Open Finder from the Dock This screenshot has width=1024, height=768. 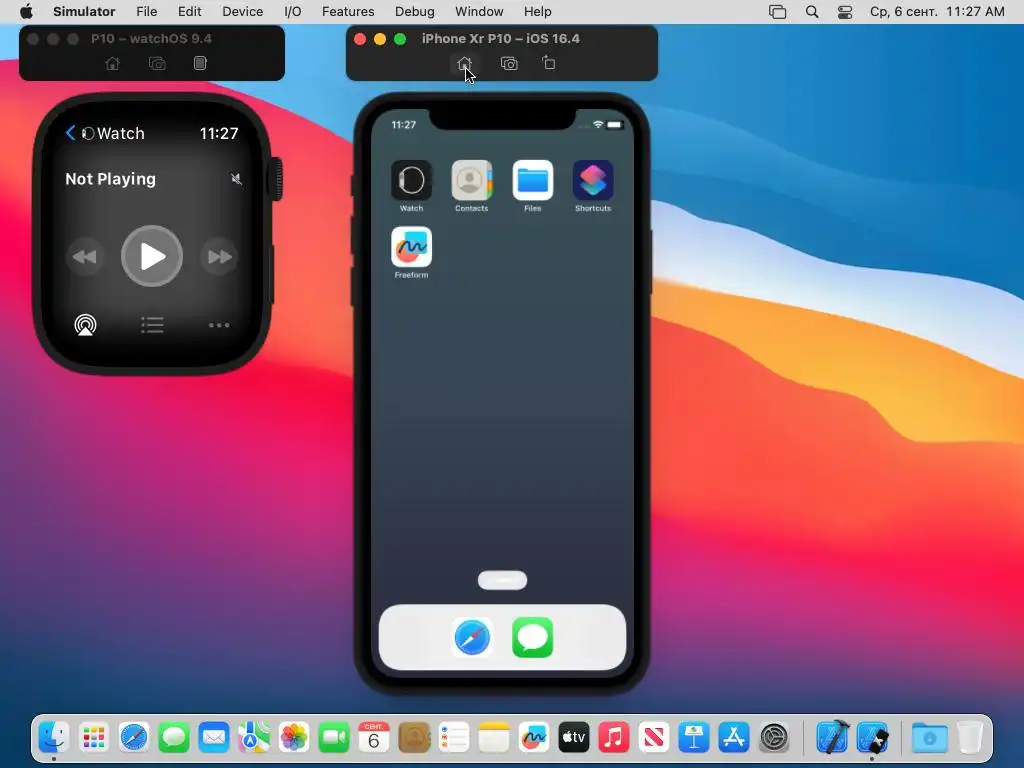point(53,738)
